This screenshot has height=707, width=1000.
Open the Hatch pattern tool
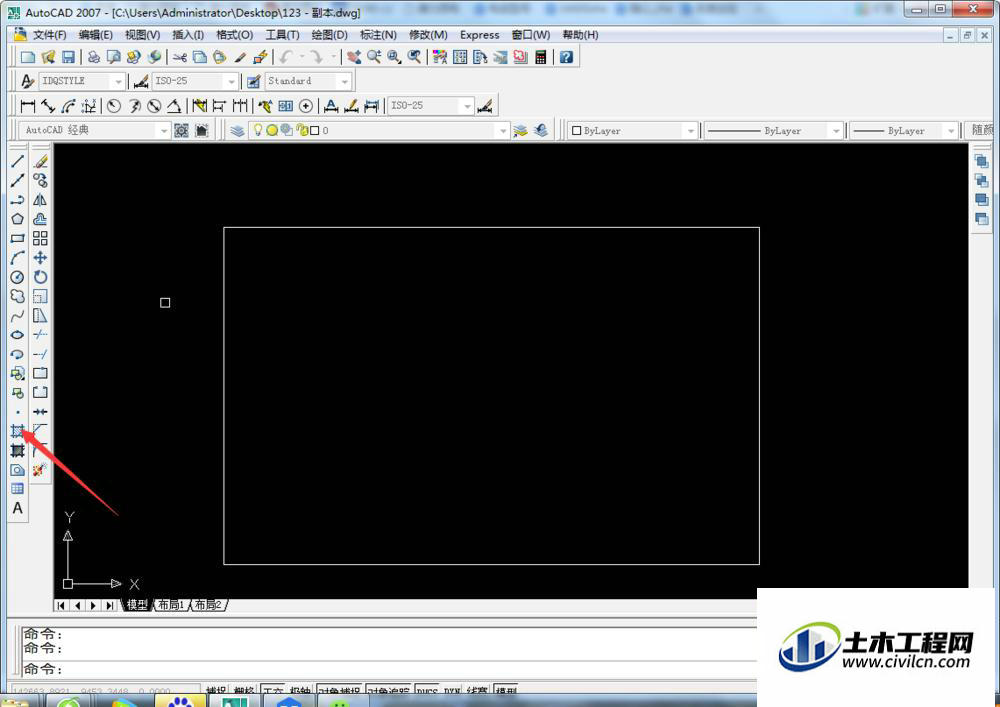pyautogui.click(x=17, y=431)
